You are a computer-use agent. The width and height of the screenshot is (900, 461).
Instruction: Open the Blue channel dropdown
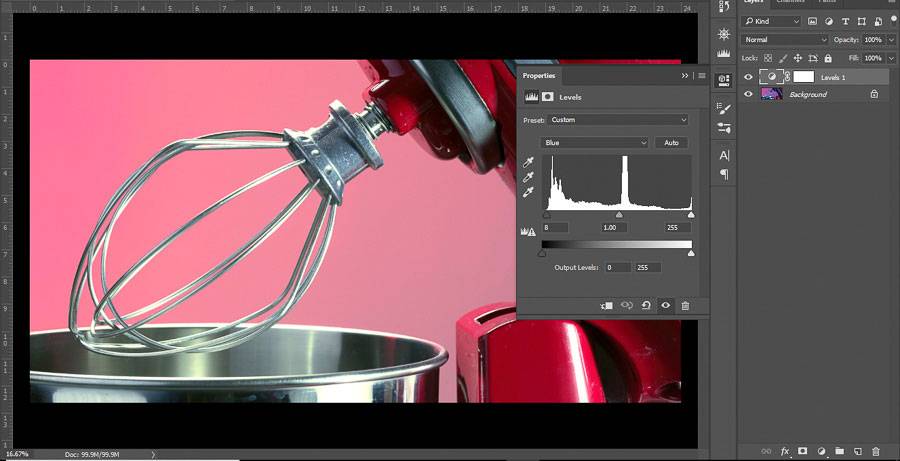595,143
